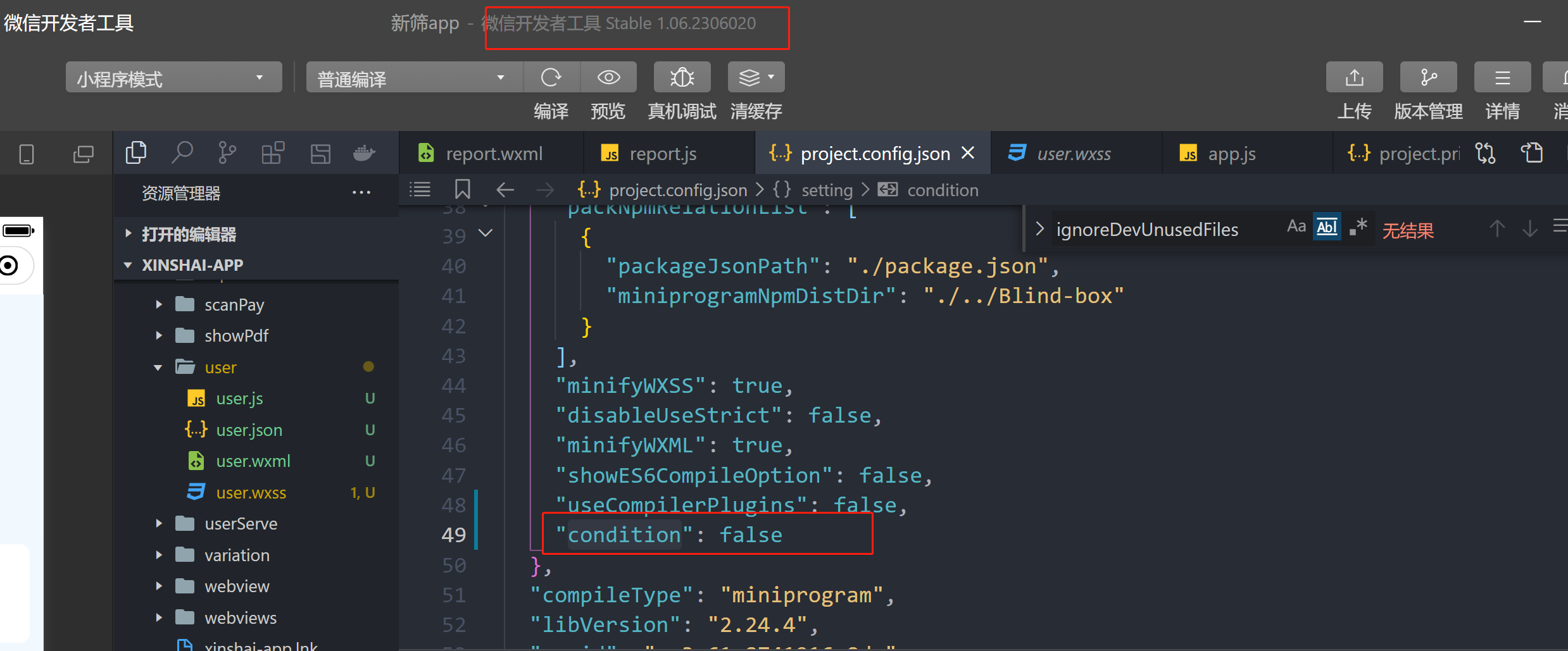
Task: Close the project.config.json tab
Action: pyautogui.click(x=968, y=153)
